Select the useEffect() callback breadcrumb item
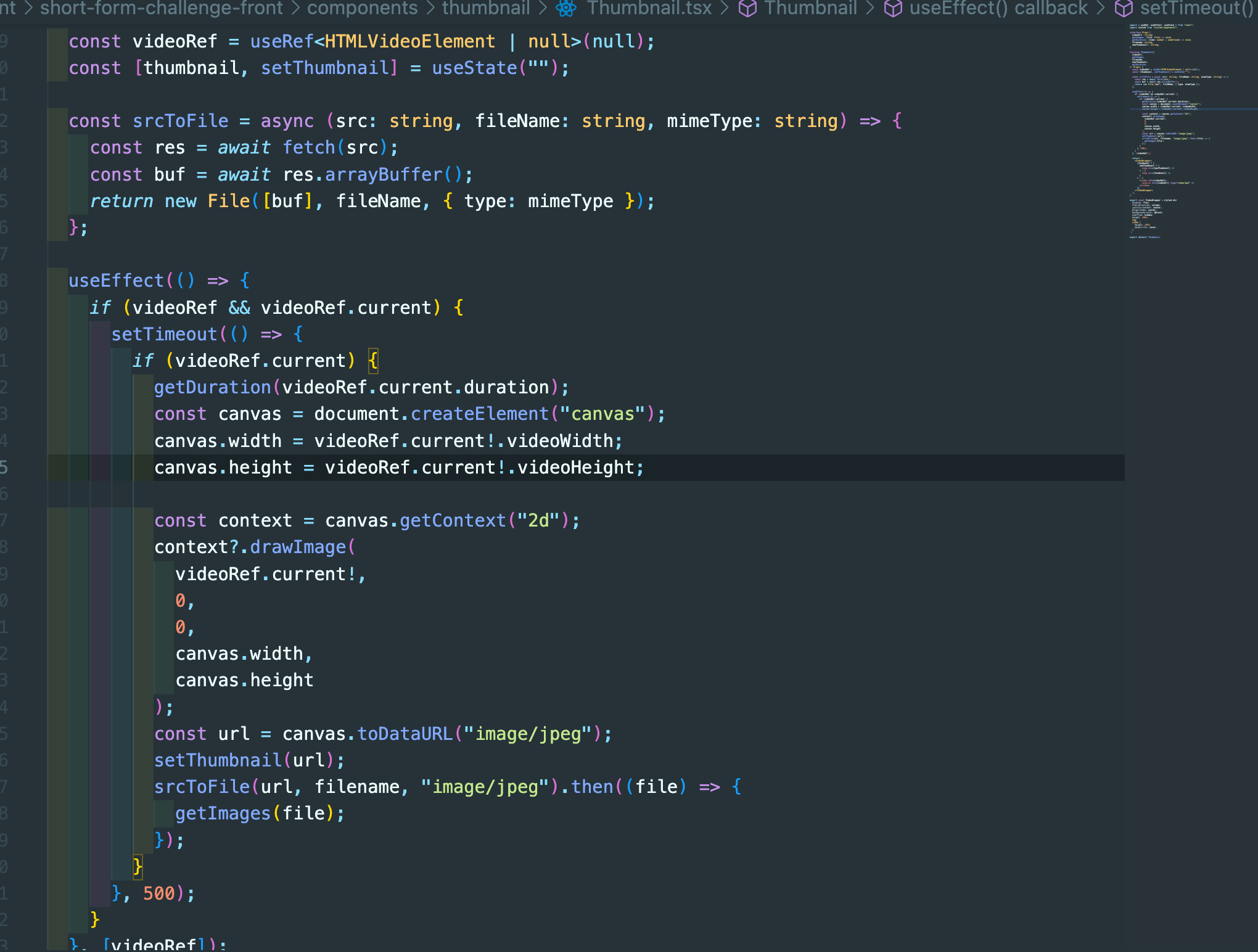Screen dimensions: 1258x952 click(x=998, y=8)
